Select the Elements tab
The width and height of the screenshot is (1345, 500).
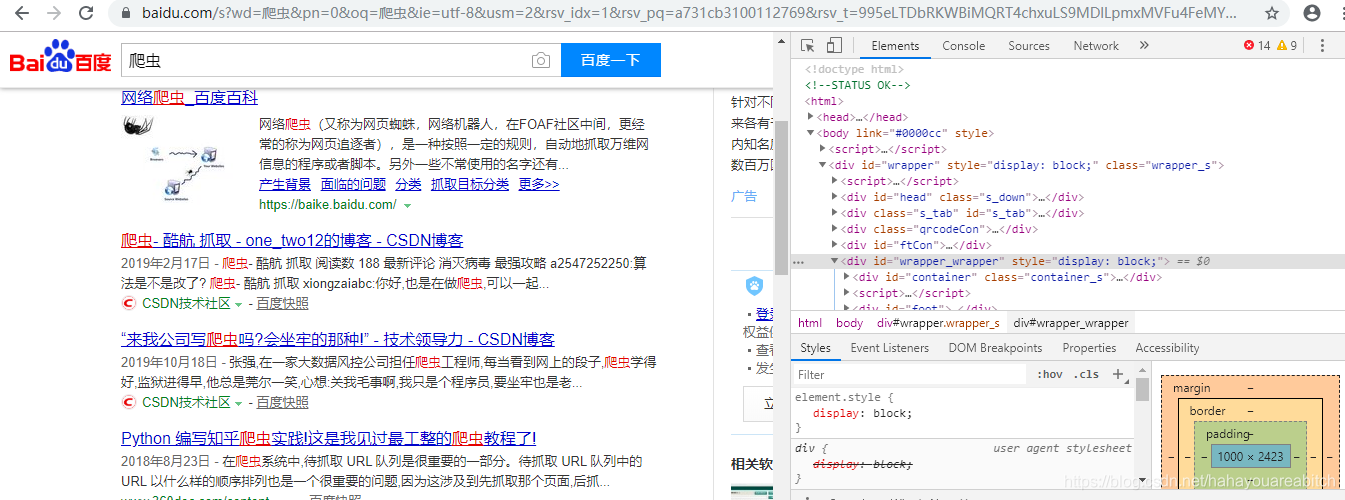point(895,45)
